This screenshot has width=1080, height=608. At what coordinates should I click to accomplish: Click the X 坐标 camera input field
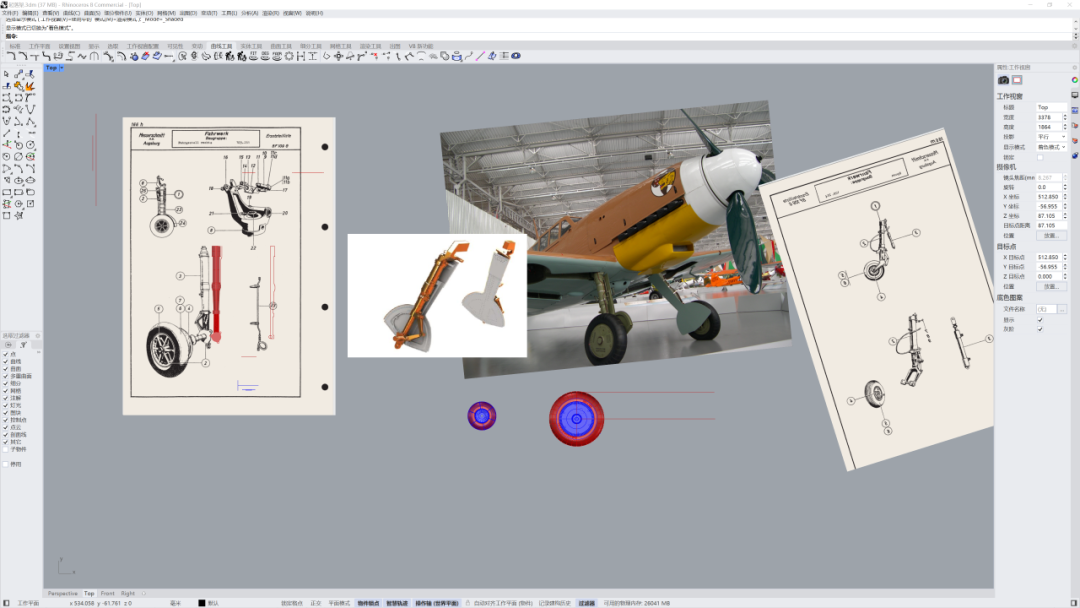point(1050,197)
